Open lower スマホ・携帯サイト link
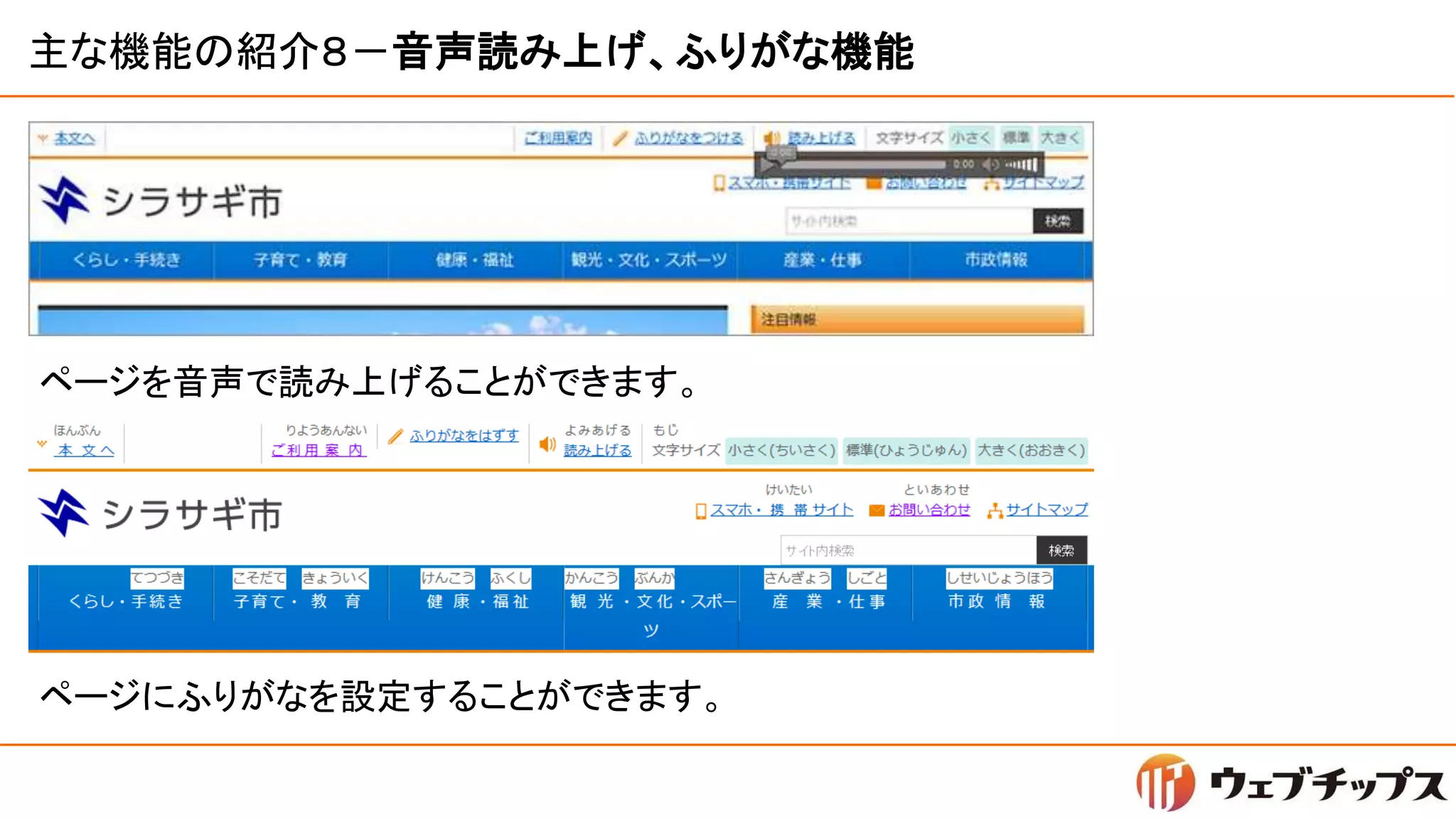Viewport: 1456px width, 819px height. coord(782,510)
